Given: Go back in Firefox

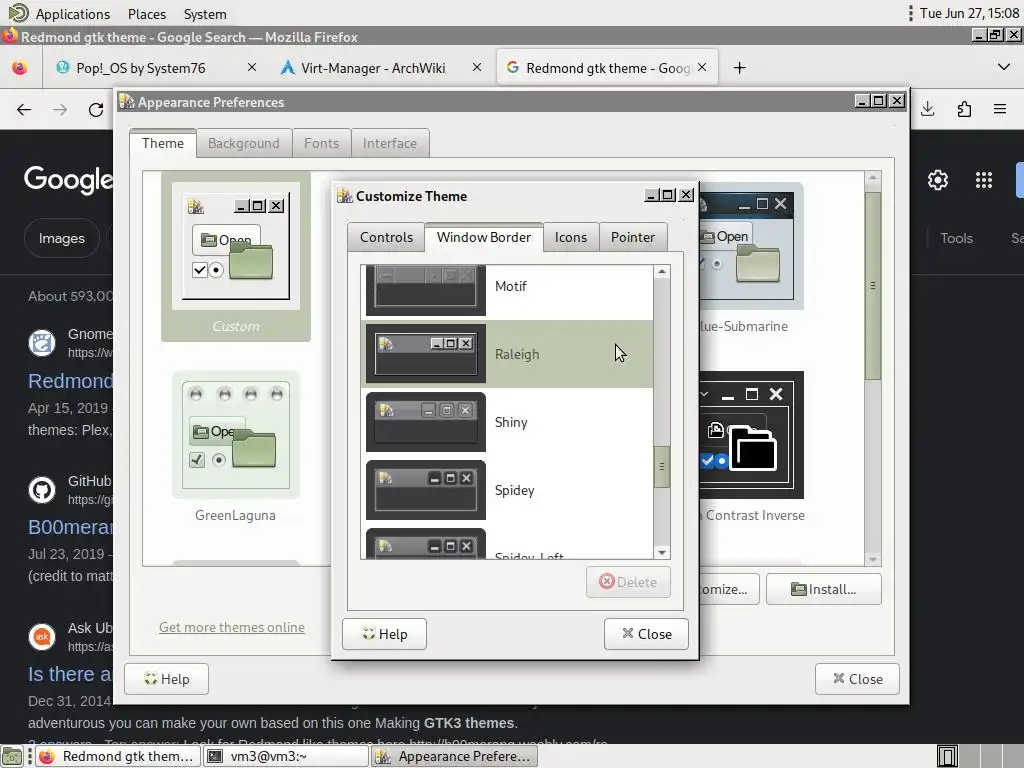Looking at the screenshot, I should tap(24, 110).
